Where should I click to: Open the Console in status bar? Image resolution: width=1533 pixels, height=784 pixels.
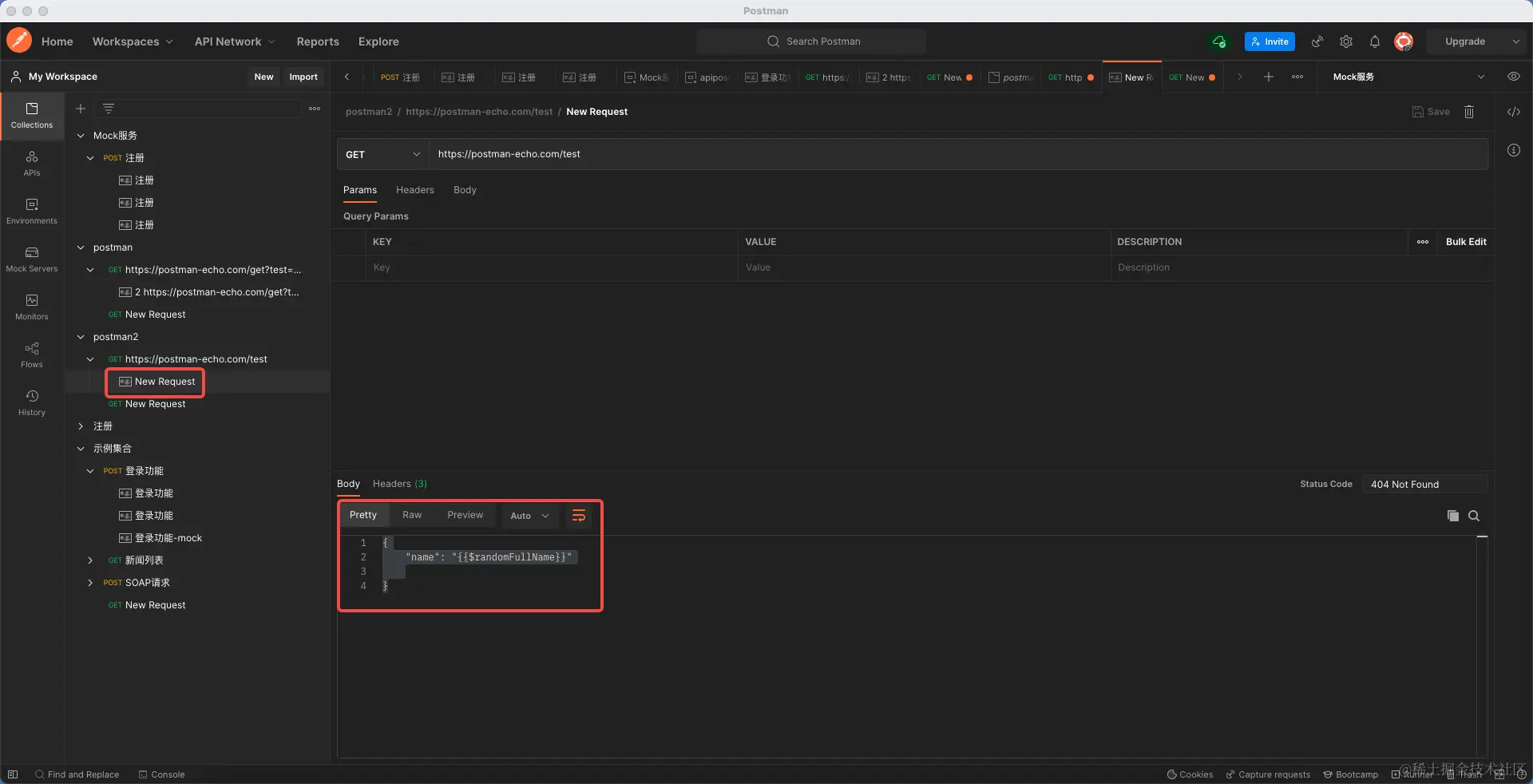[x=161, y=774]
